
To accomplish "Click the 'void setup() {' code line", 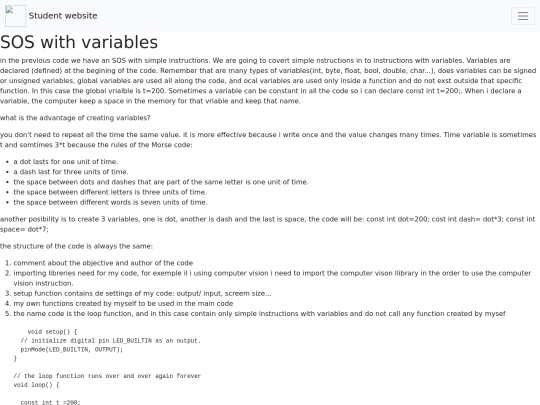I will coord(52,332).
